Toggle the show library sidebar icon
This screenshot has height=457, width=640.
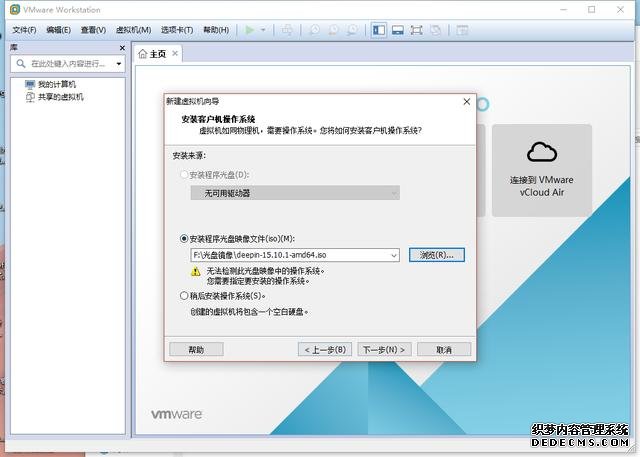point(379,30)
